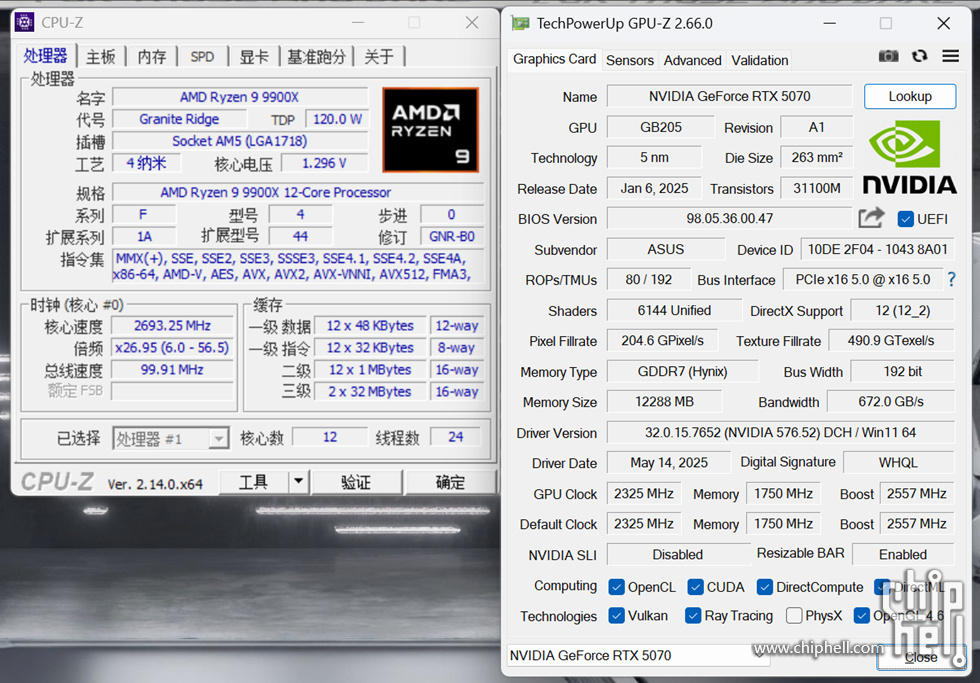Viewport: 980px width, 683px height.
Task: Click the Memory Type GDDR7 (Hynix) field
Action: [682, 372]
